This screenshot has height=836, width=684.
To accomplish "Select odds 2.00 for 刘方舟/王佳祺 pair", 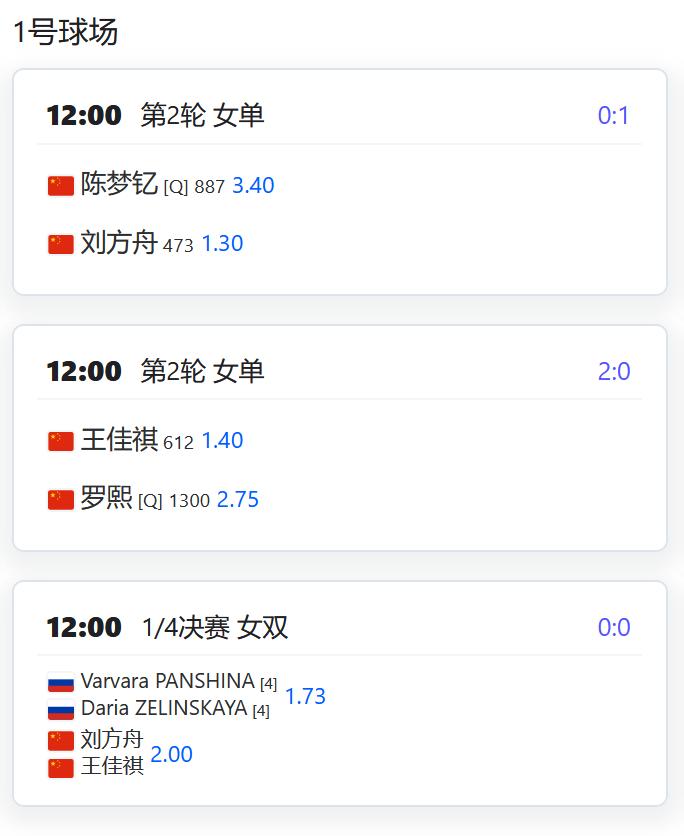I will click(x=172, y=754).
